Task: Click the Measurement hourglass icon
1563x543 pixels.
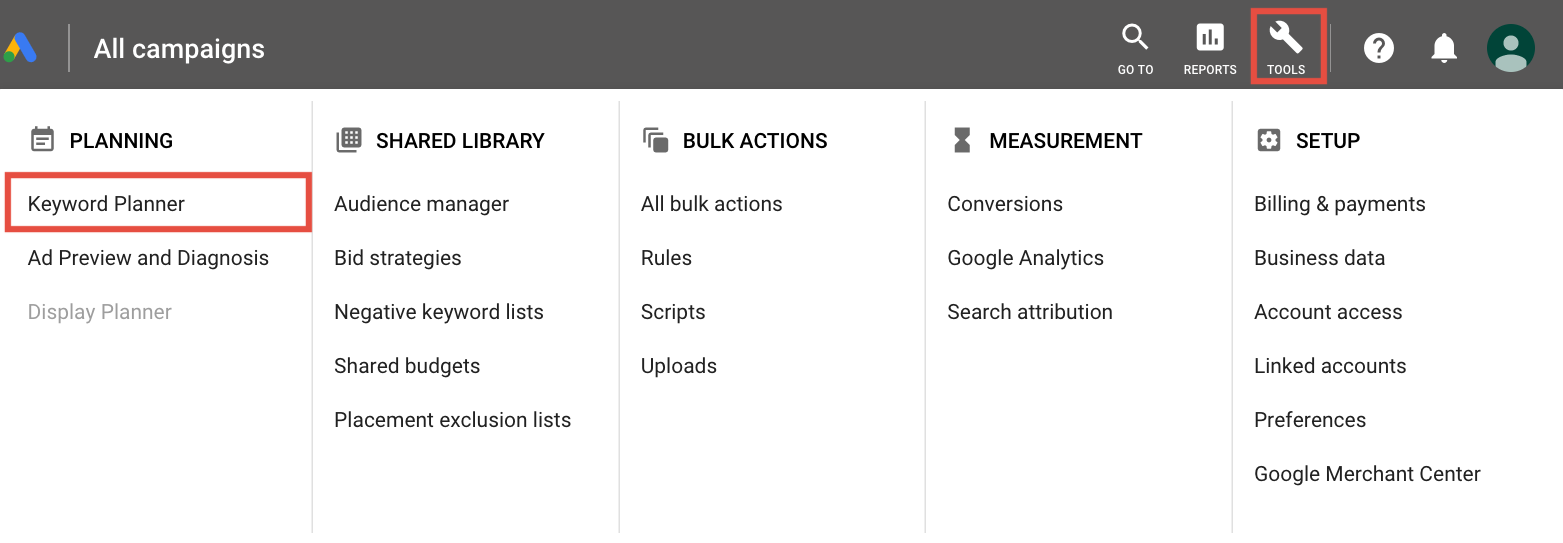Action: click(x=962, y=140)
